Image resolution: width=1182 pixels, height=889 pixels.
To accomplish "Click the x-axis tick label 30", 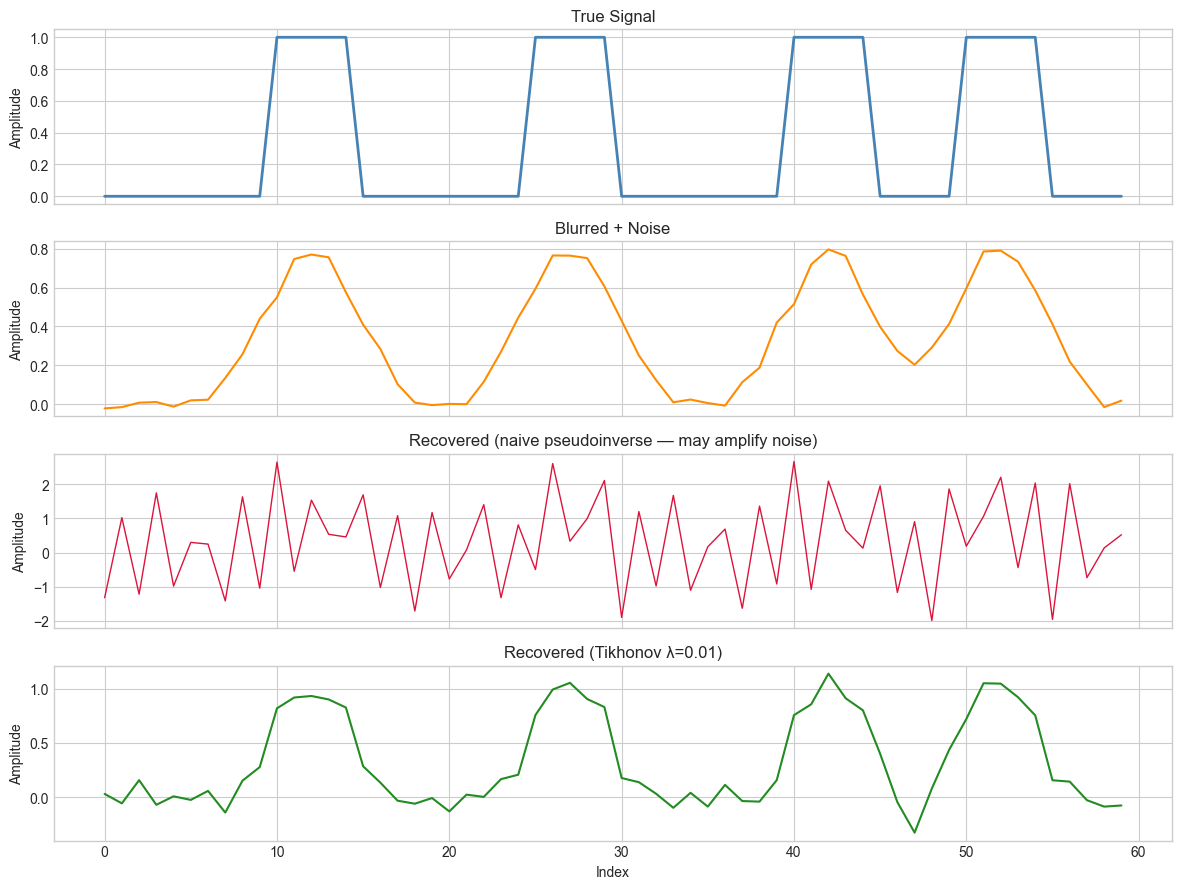I will pos(621,850).
